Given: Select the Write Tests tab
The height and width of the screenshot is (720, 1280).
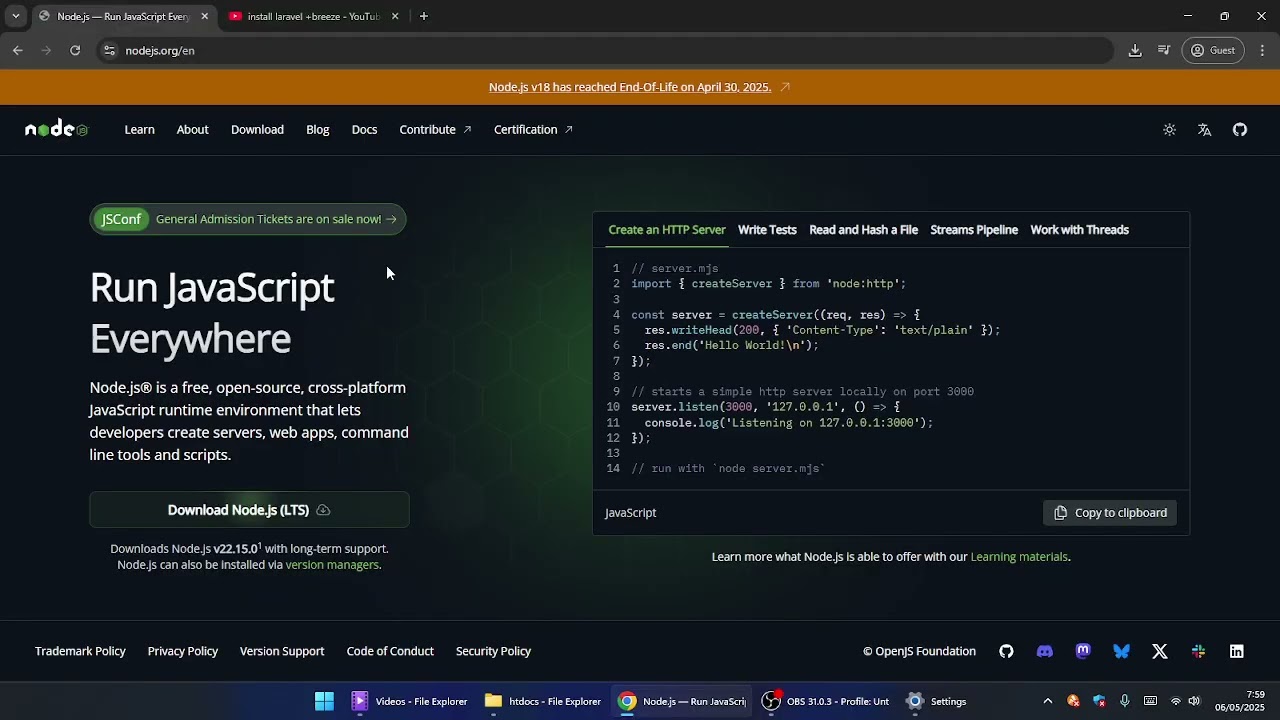Looking at the screenshot, I should tap(767, 230).
